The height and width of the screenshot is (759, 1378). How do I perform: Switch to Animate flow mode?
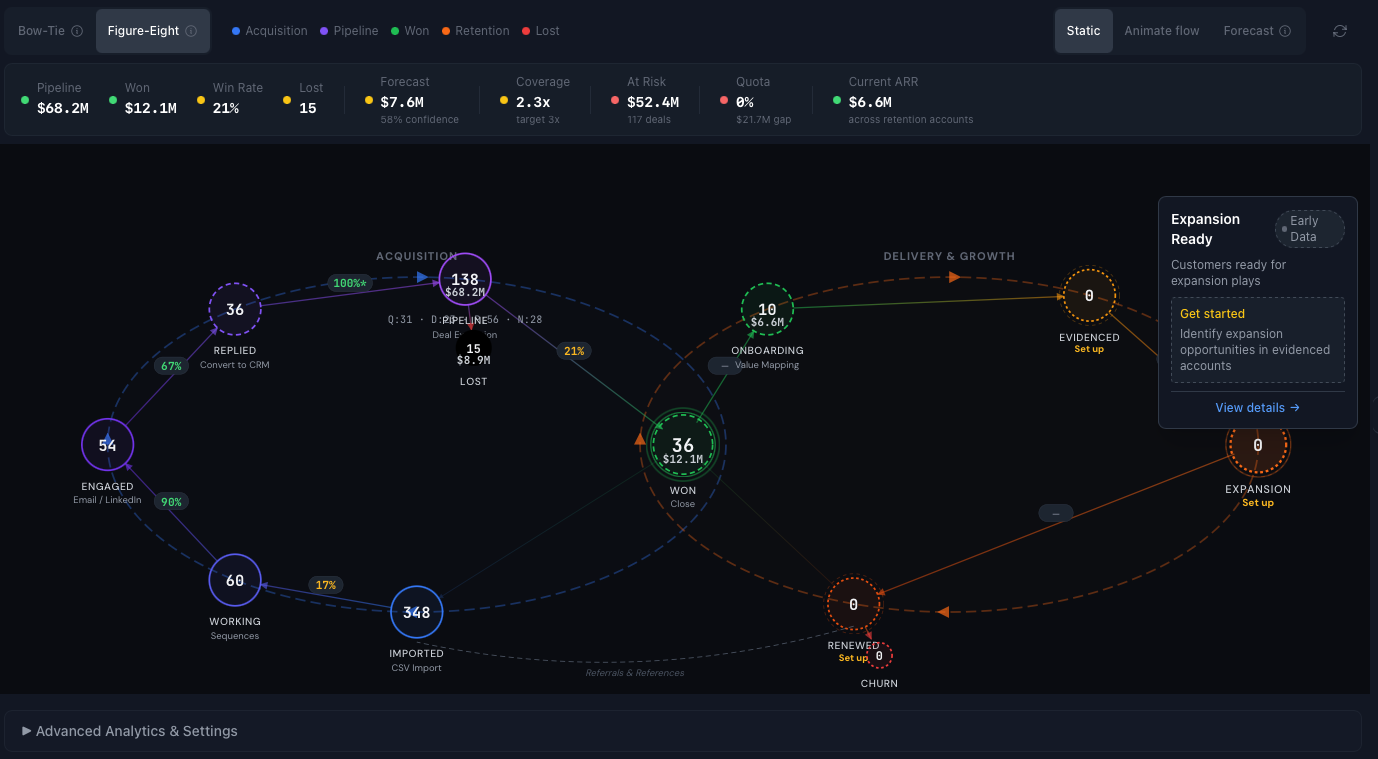1161,30
